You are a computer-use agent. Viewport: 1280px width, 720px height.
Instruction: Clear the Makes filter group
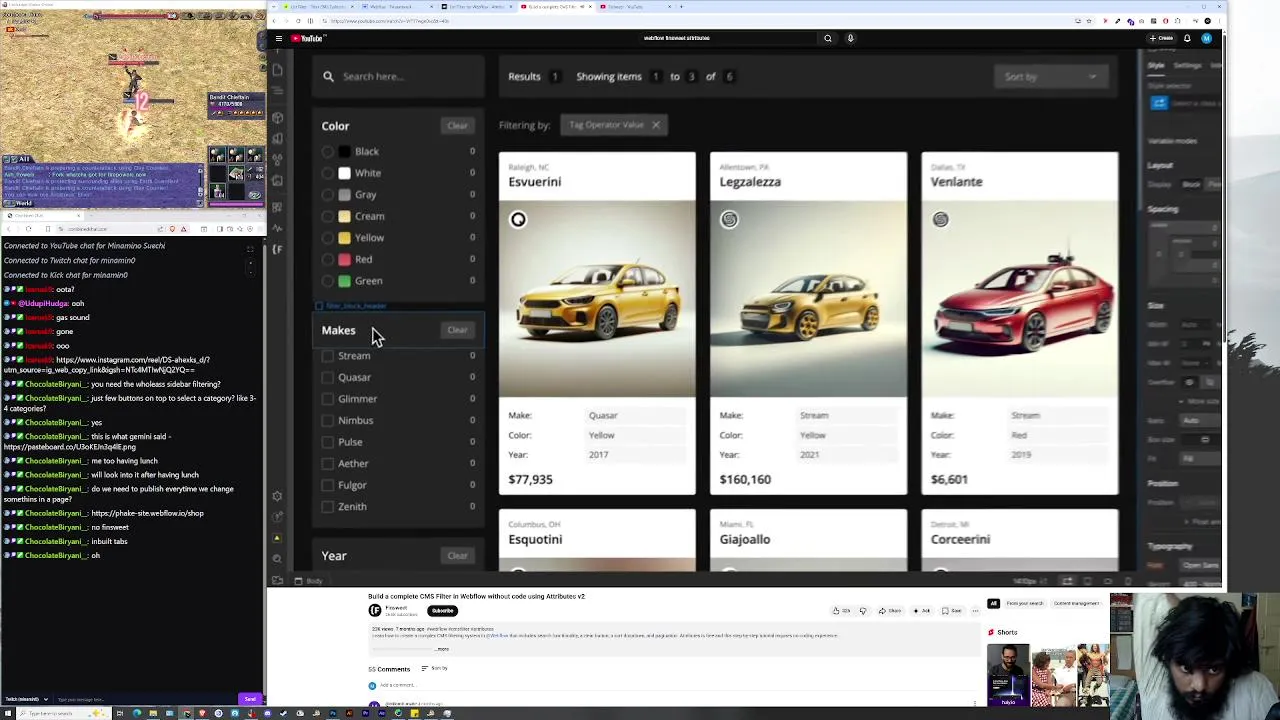[457, 330]
